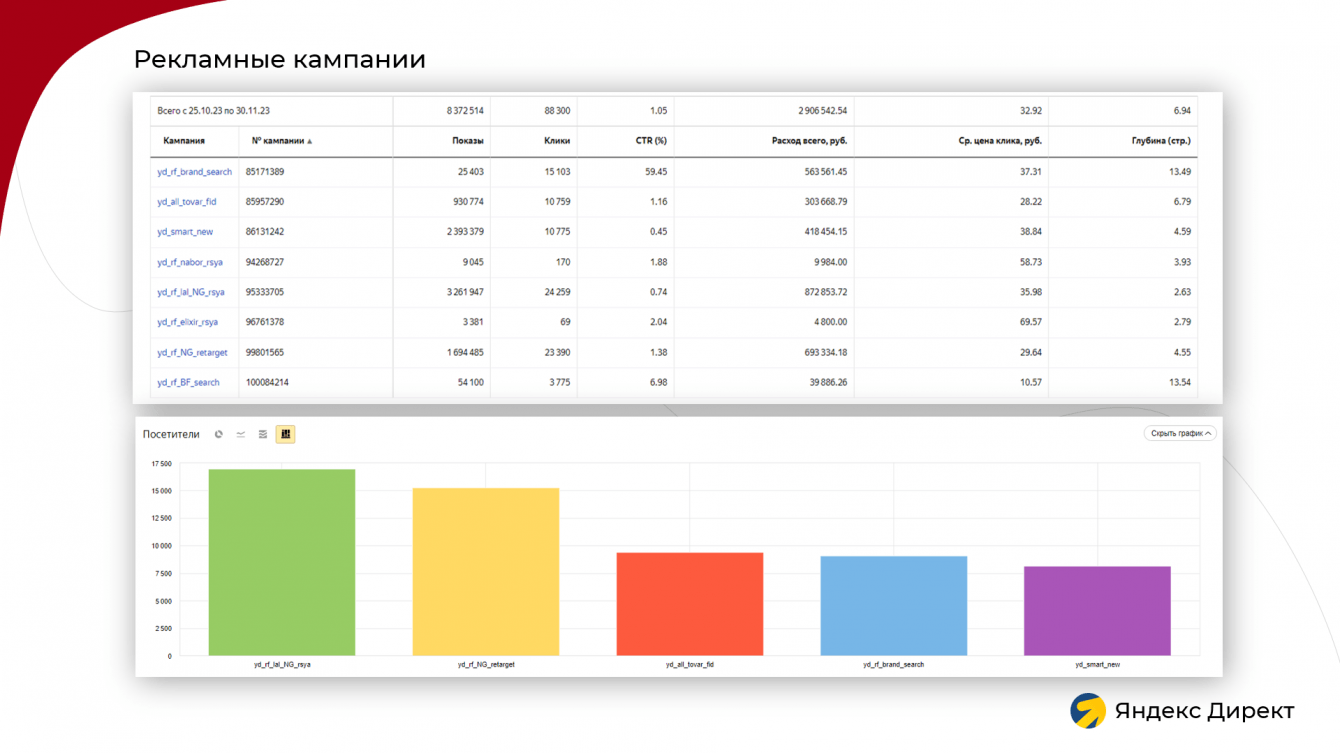Image resolution: width=1340 pixels, height=753 pixels.
Task: Sort table by Показы column
Action: click(468, 141)
